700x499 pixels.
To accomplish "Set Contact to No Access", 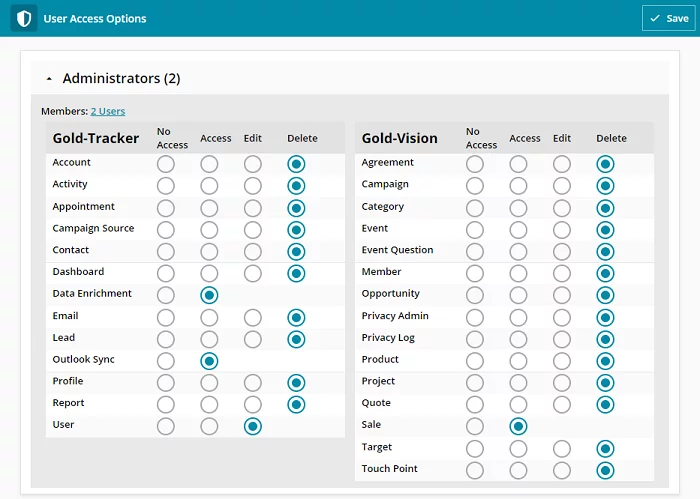I will tap(166, 252).
